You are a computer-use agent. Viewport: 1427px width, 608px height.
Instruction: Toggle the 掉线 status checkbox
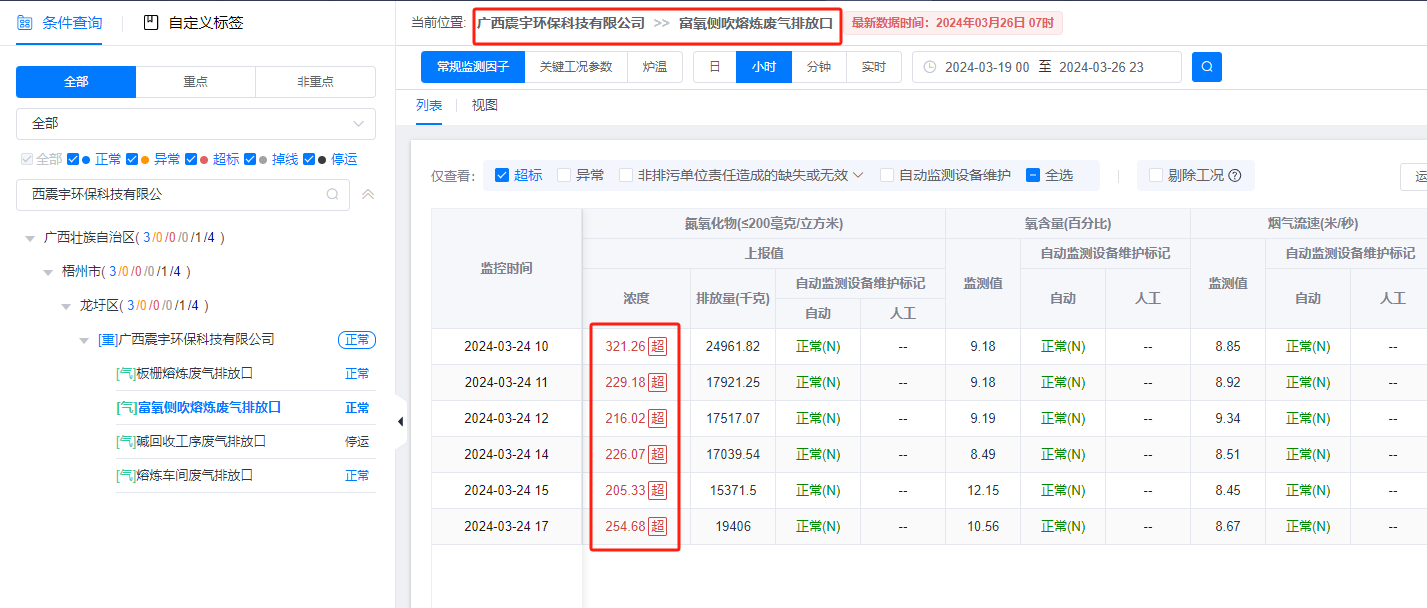(250, 159)
